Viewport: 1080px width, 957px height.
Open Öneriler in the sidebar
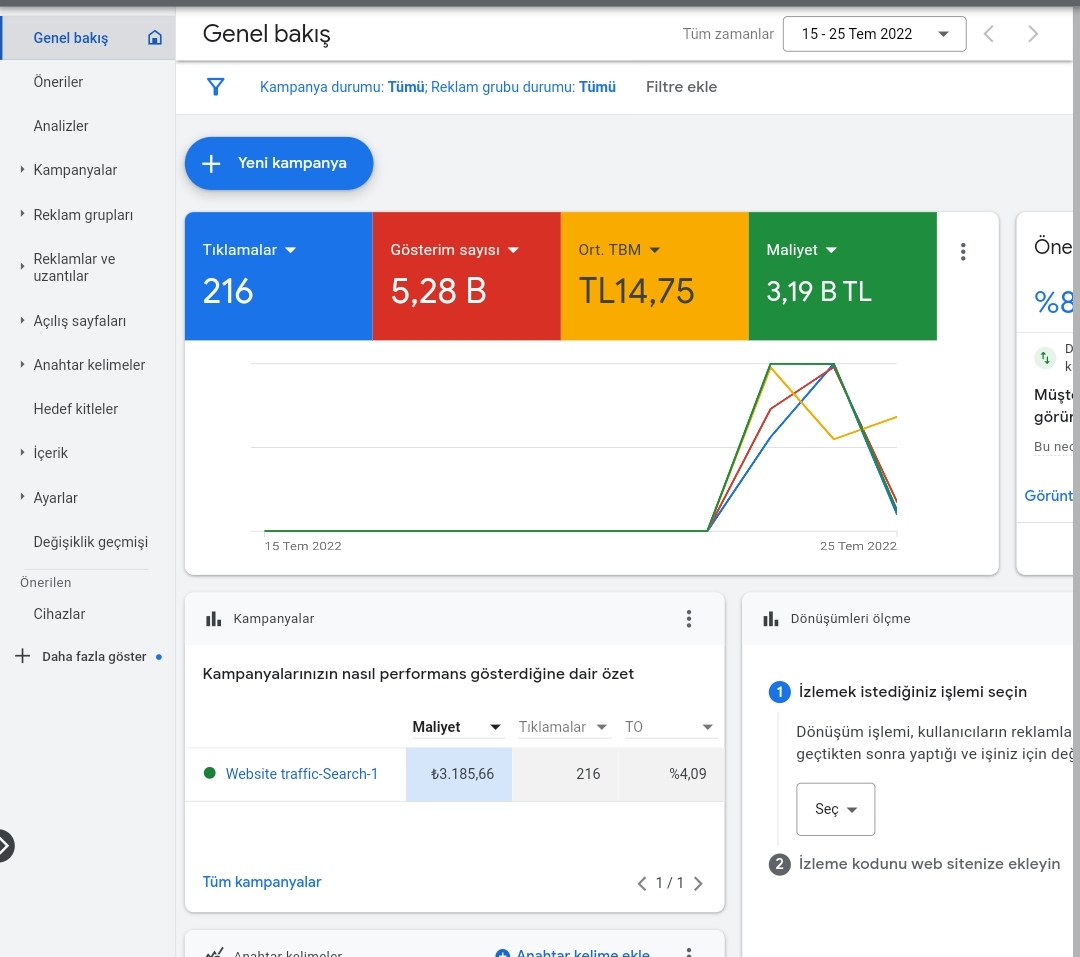58,82
